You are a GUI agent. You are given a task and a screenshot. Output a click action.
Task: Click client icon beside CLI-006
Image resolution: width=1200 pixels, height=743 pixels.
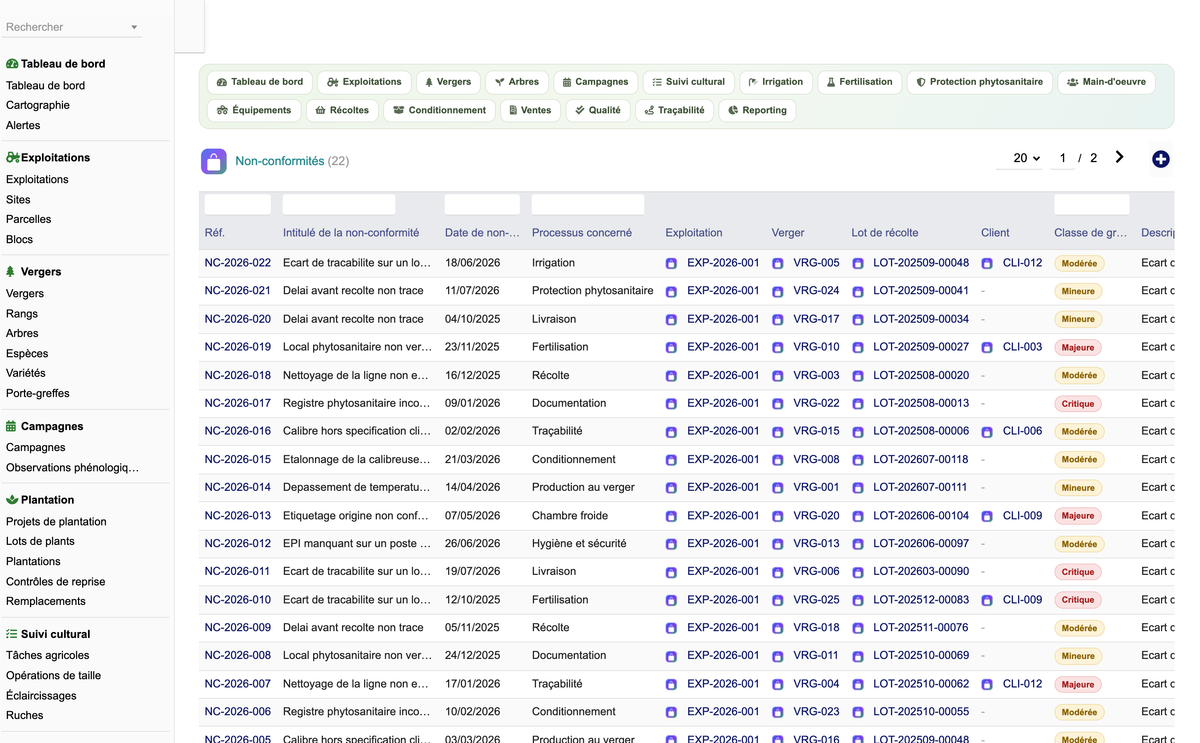[987, 432]
